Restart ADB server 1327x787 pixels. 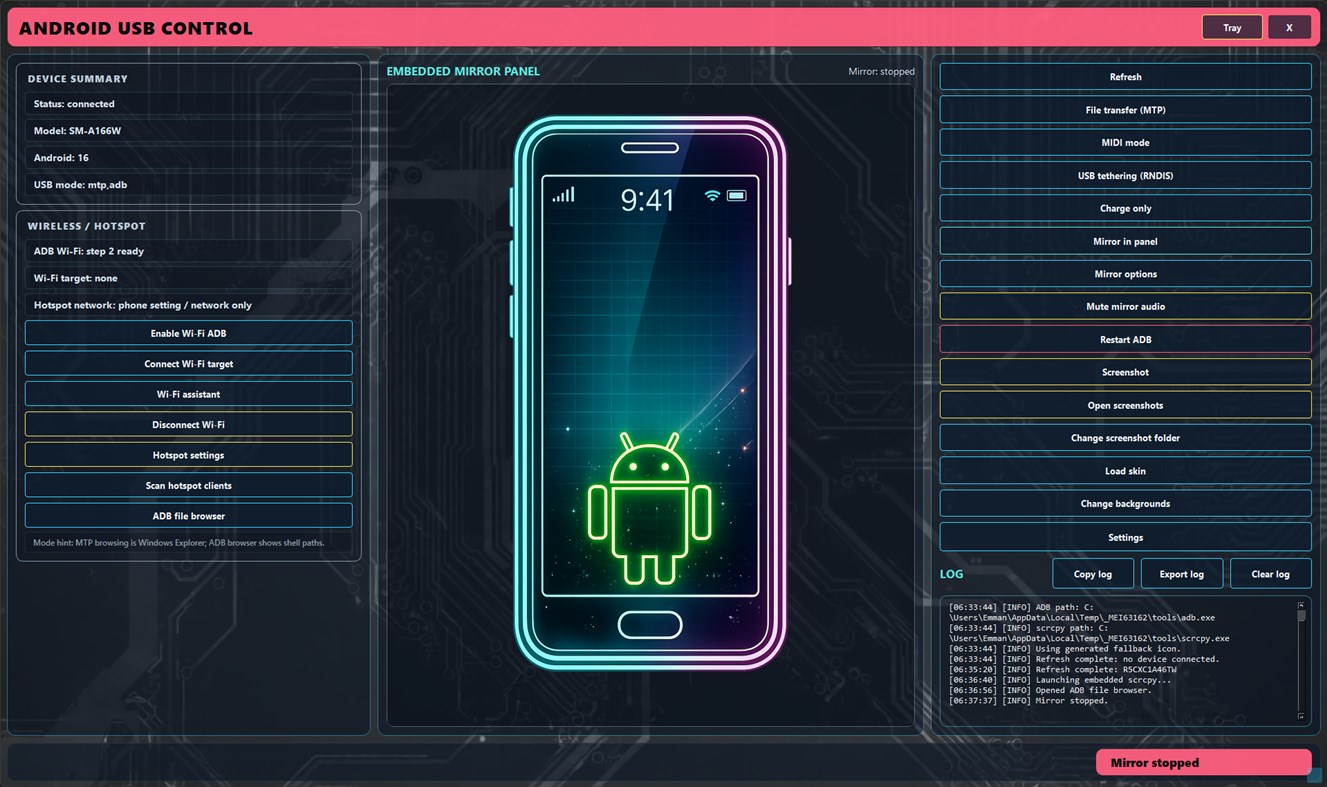(1125, 339)
